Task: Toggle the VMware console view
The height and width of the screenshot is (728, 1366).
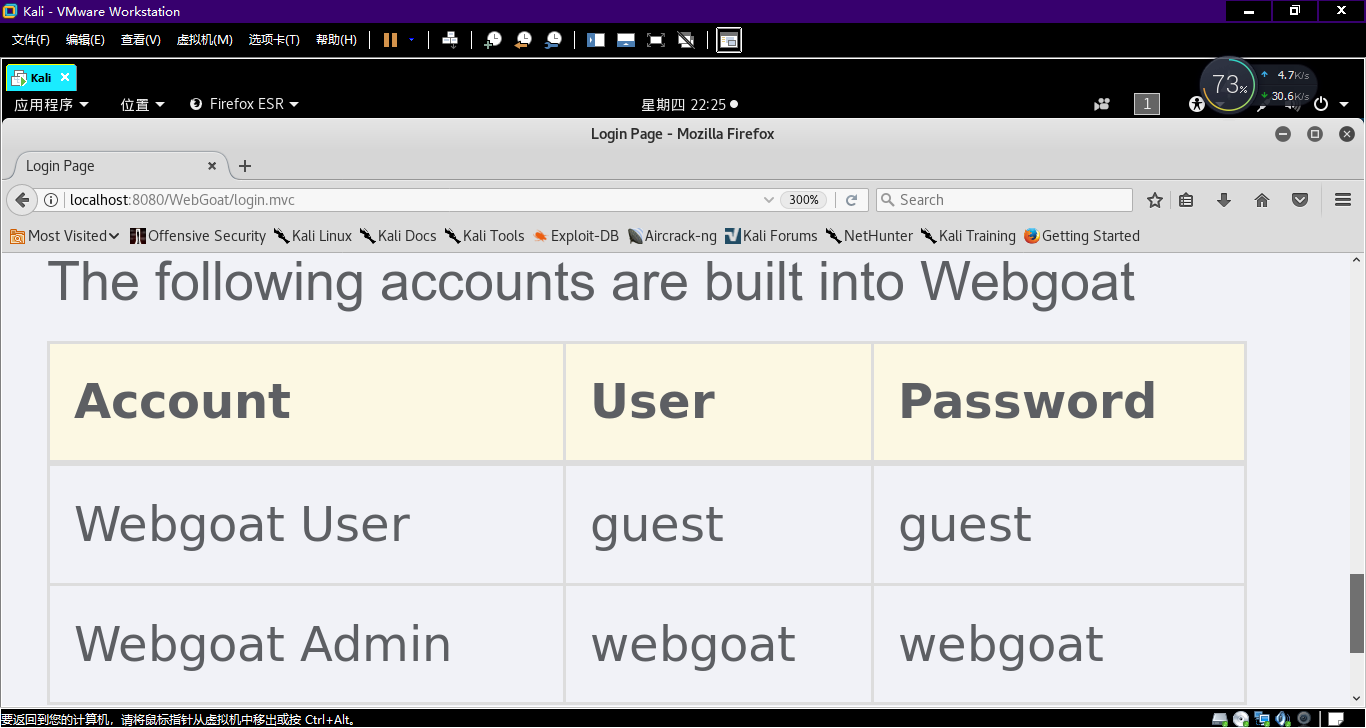Action: [729, 40]
